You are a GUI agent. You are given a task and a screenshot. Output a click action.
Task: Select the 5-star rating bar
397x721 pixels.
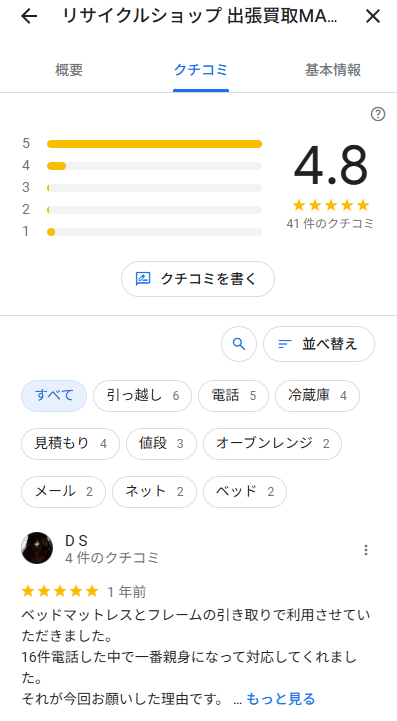[x=155, y=144]
